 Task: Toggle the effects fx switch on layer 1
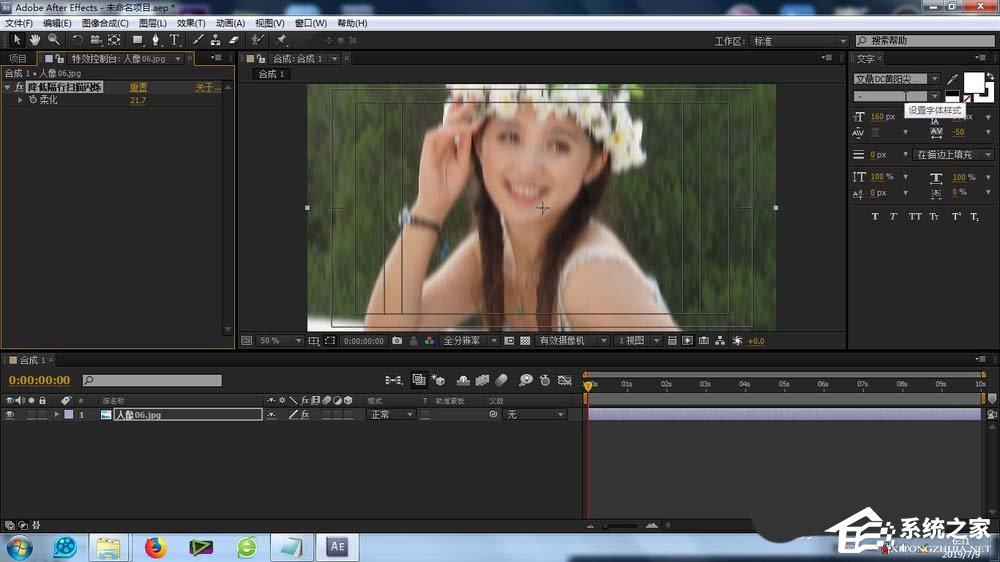click(305, 415)
